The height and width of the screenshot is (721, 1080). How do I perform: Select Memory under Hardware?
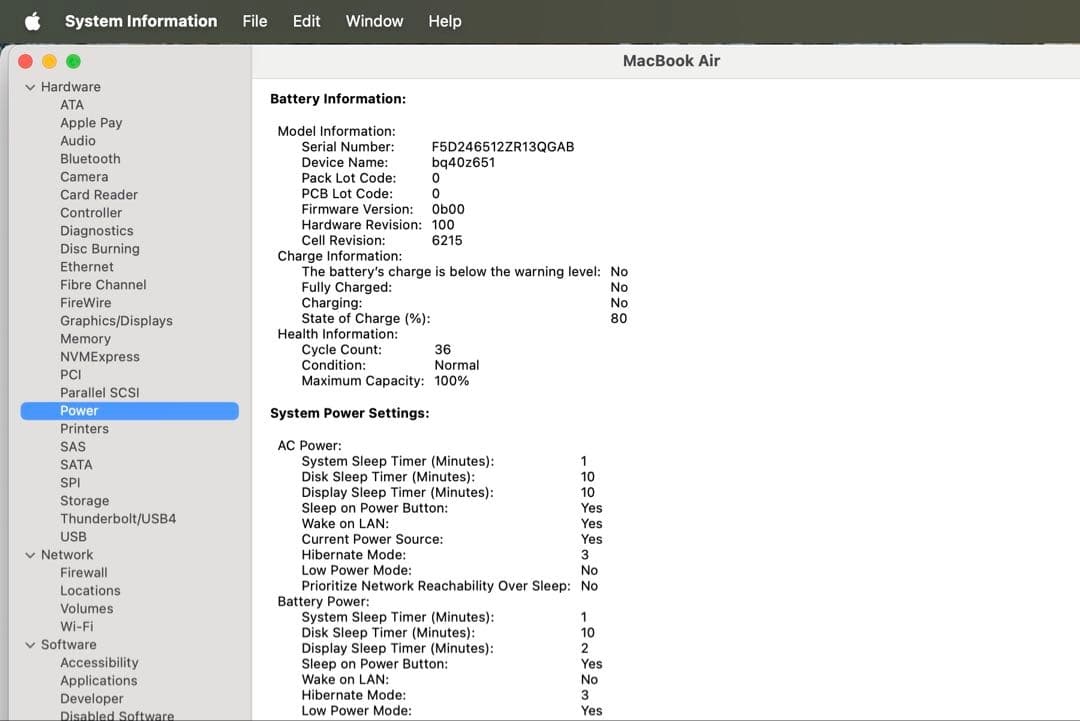tap(85, 338)
